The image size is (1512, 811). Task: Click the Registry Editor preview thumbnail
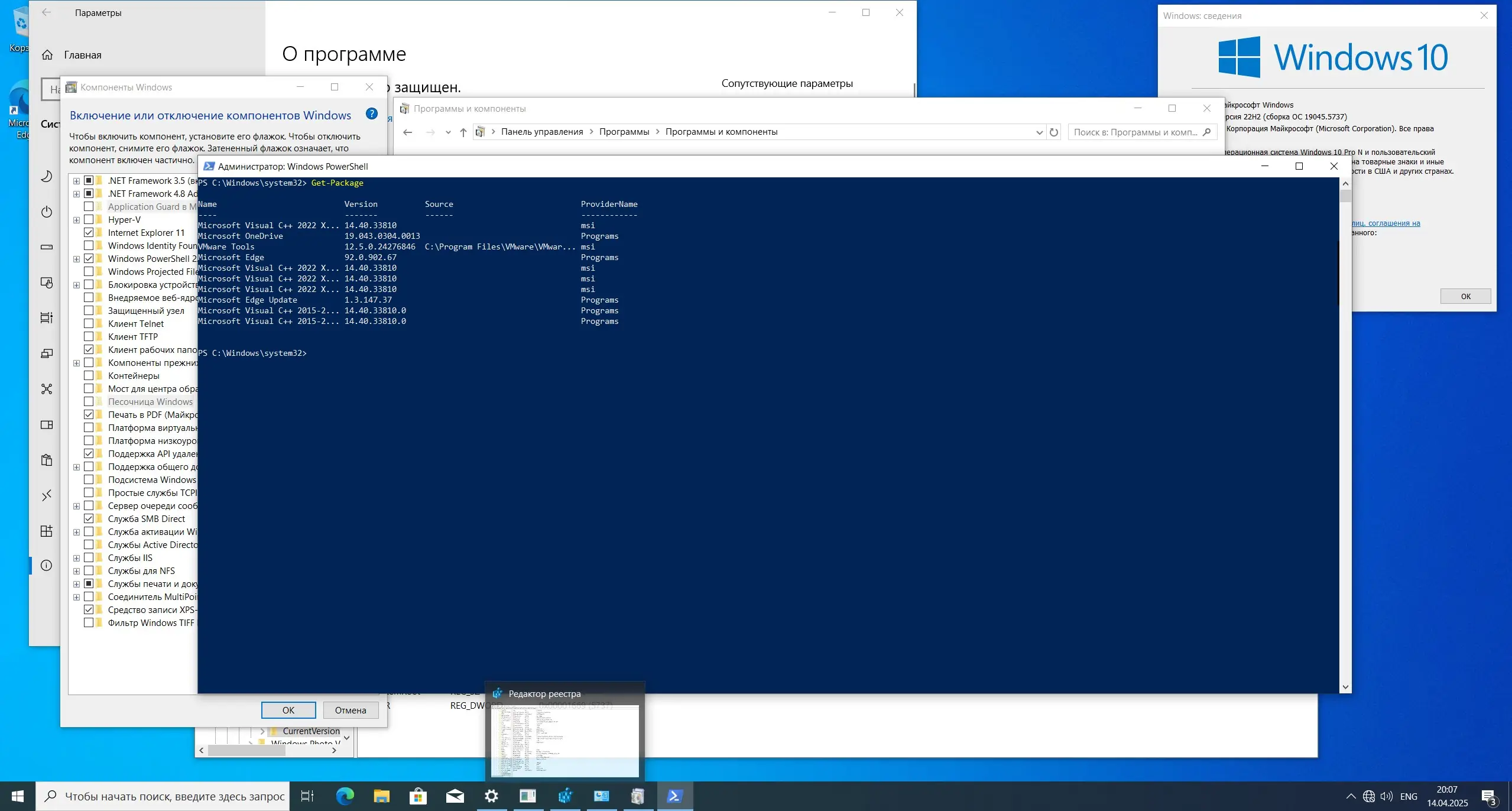click(564, 740)
